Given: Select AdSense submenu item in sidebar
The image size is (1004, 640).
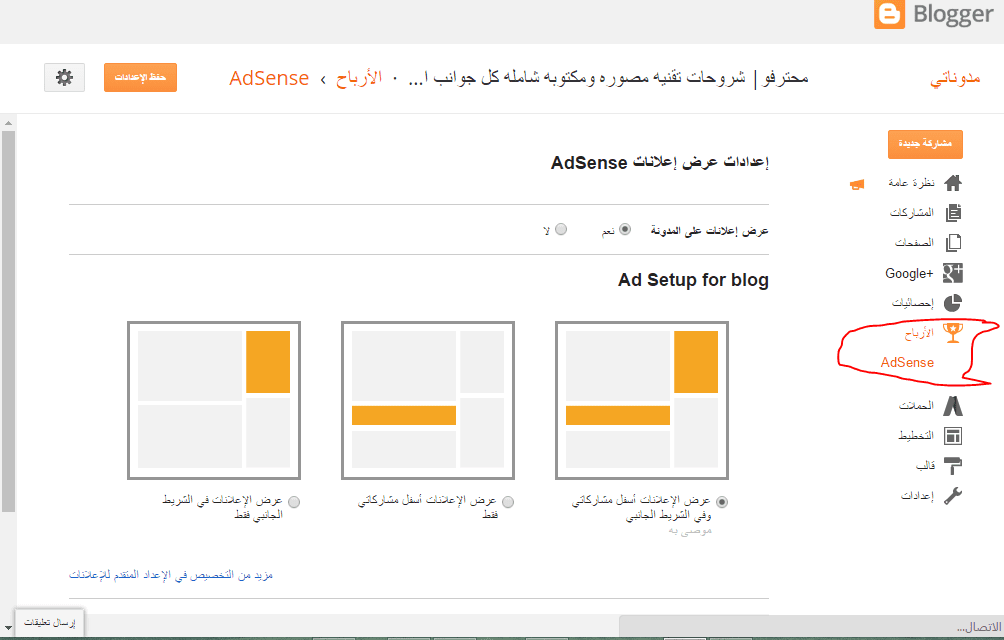Looking at the screenshot, I should click(x=907, y=362).
